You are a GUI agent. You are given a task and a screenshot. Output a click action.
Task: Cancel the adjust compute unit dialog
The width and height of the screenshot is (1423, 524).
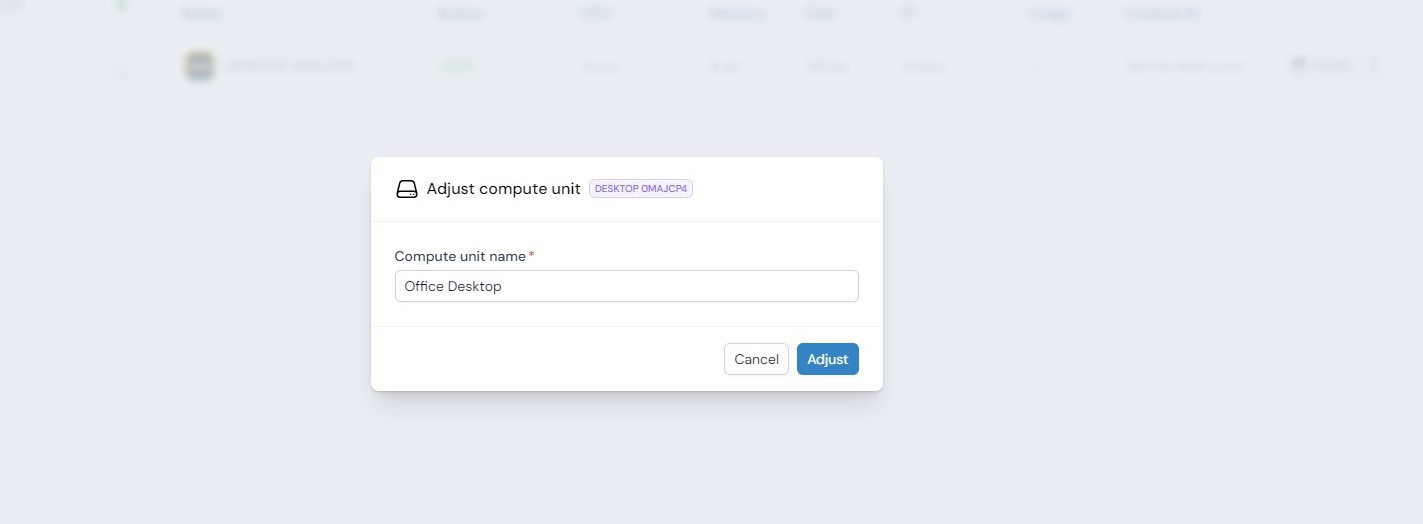tap(756, 359)
